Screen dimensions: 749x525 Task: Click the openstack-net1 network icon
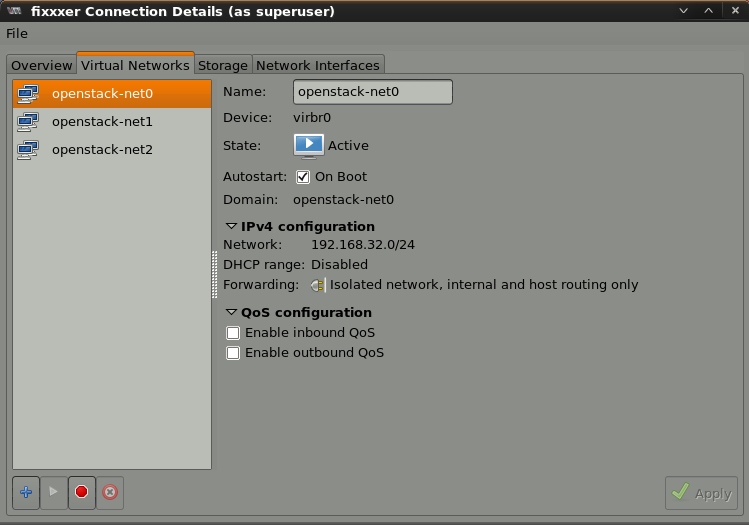click(28, 122)
